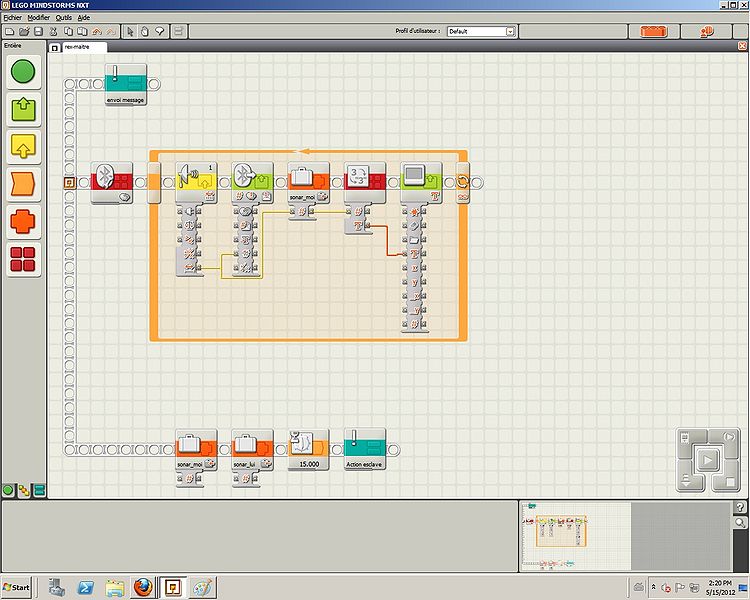Switch to the Complete palette tab

(23, 490)
